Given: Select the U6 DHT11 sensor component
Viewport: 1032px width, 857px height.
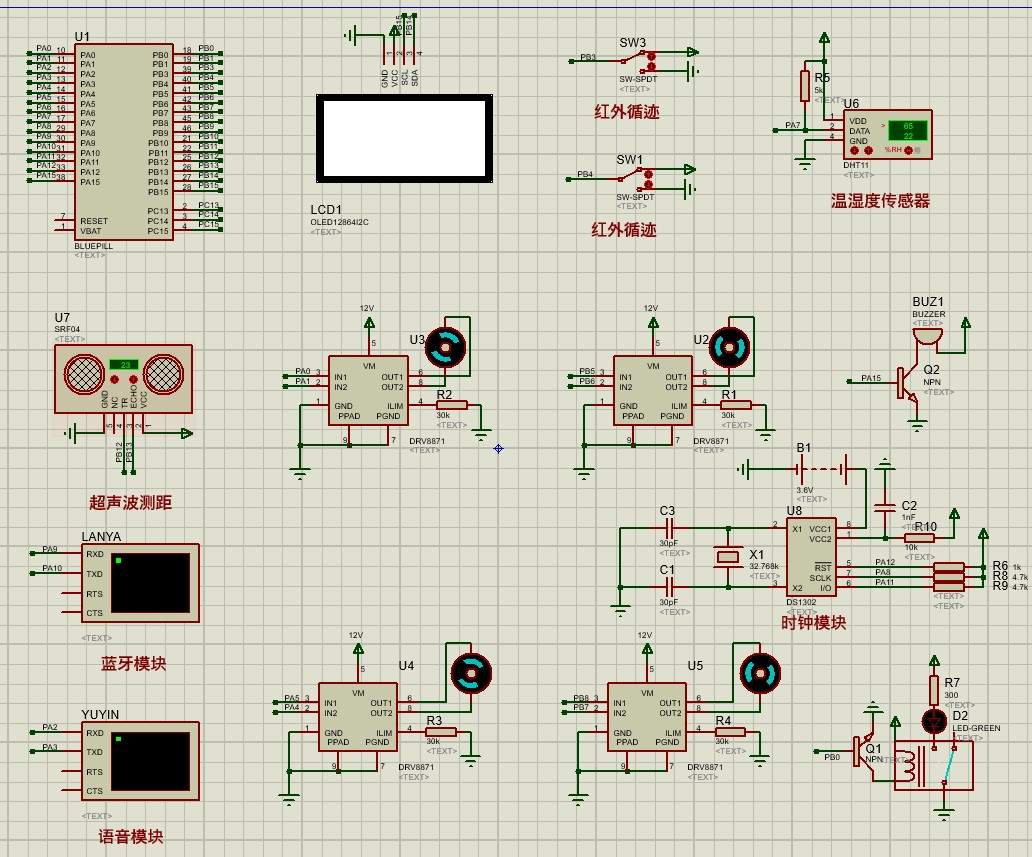Looking at the screenshot, I should (887, 134).
